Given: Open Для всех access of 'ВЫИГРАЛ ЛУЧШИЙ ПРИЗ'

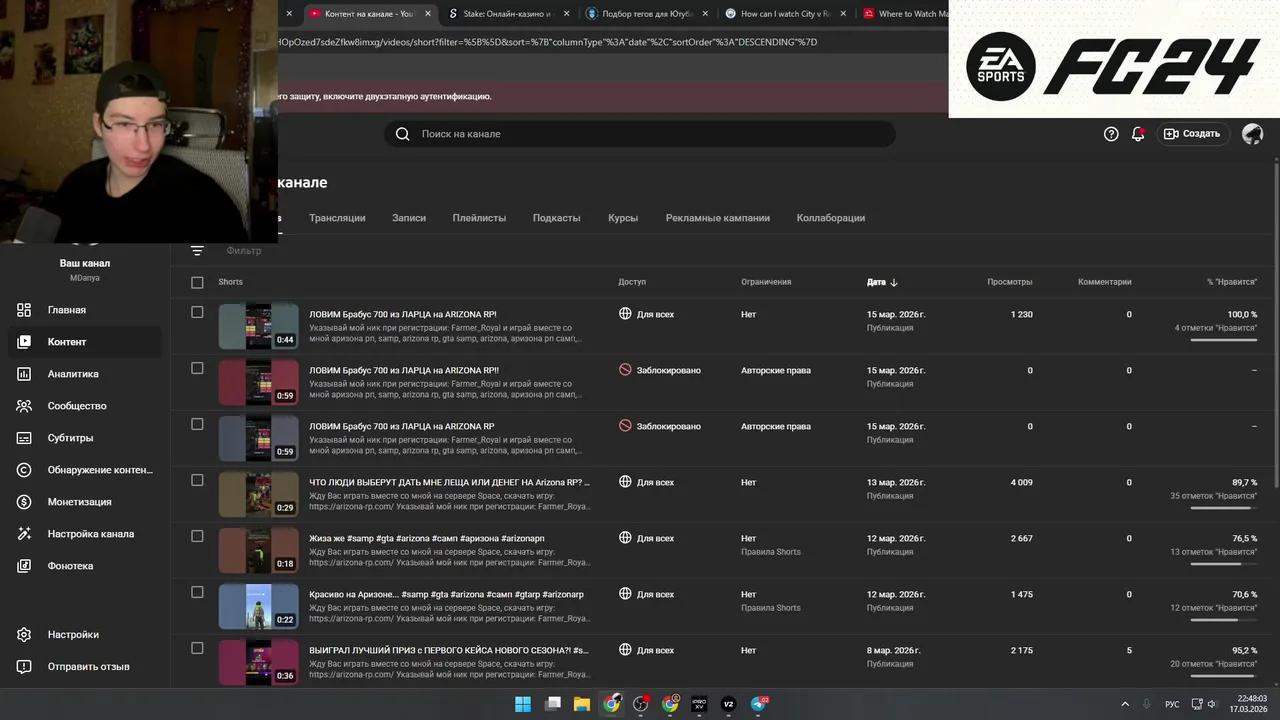Looking at the screenshot, I should click(647, 650).
